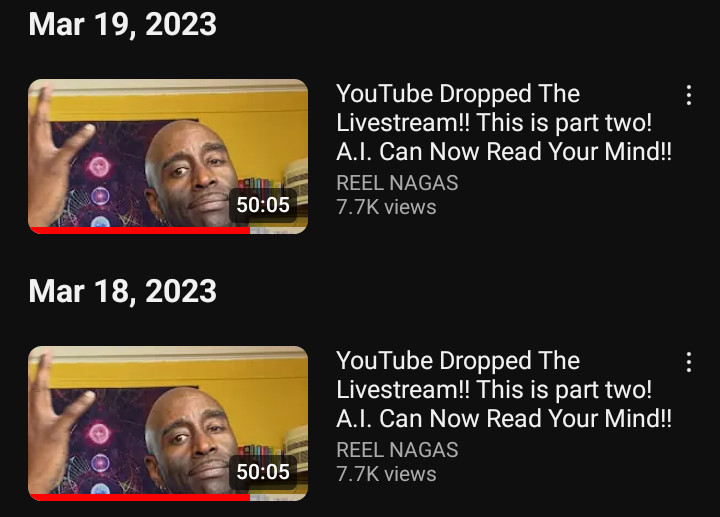This screenshot has height=517, width=720.
Task: Click red watch-progress bar on Mar 18 thumbnail
Action: pyautogui.click(x=139, y=497)
